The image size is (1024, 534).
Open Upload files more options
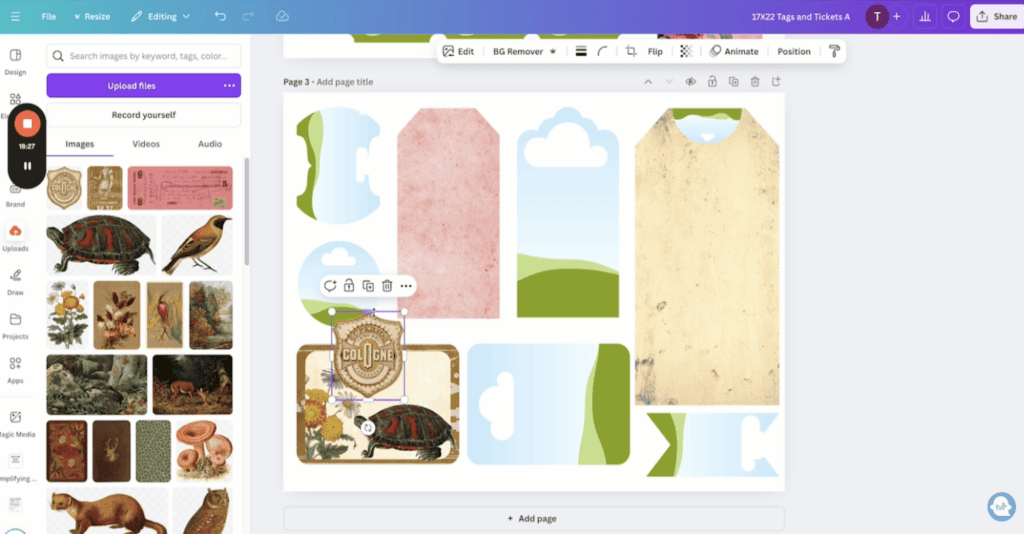pyautogui.click(x=229, y=86)
